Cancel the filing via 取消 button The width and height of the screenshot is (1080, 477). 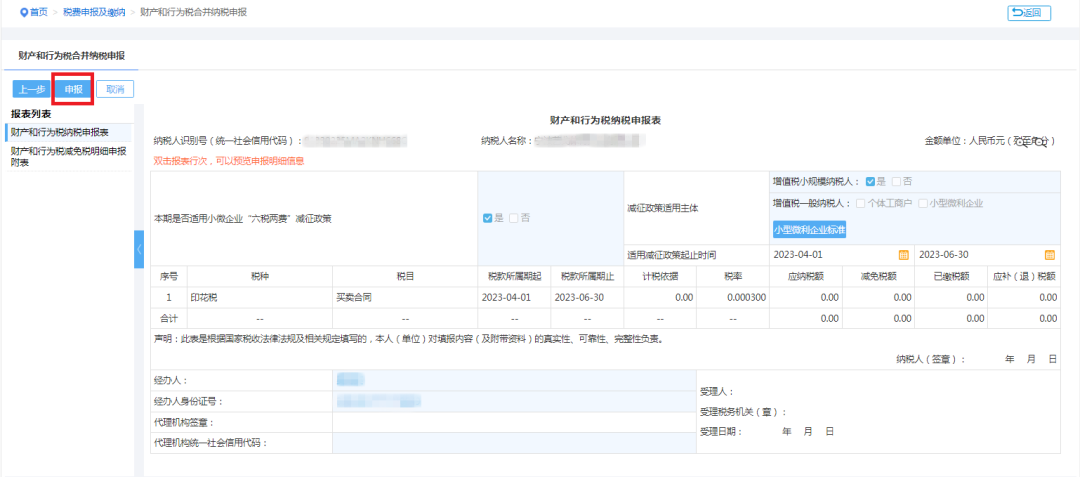(115, 89)
